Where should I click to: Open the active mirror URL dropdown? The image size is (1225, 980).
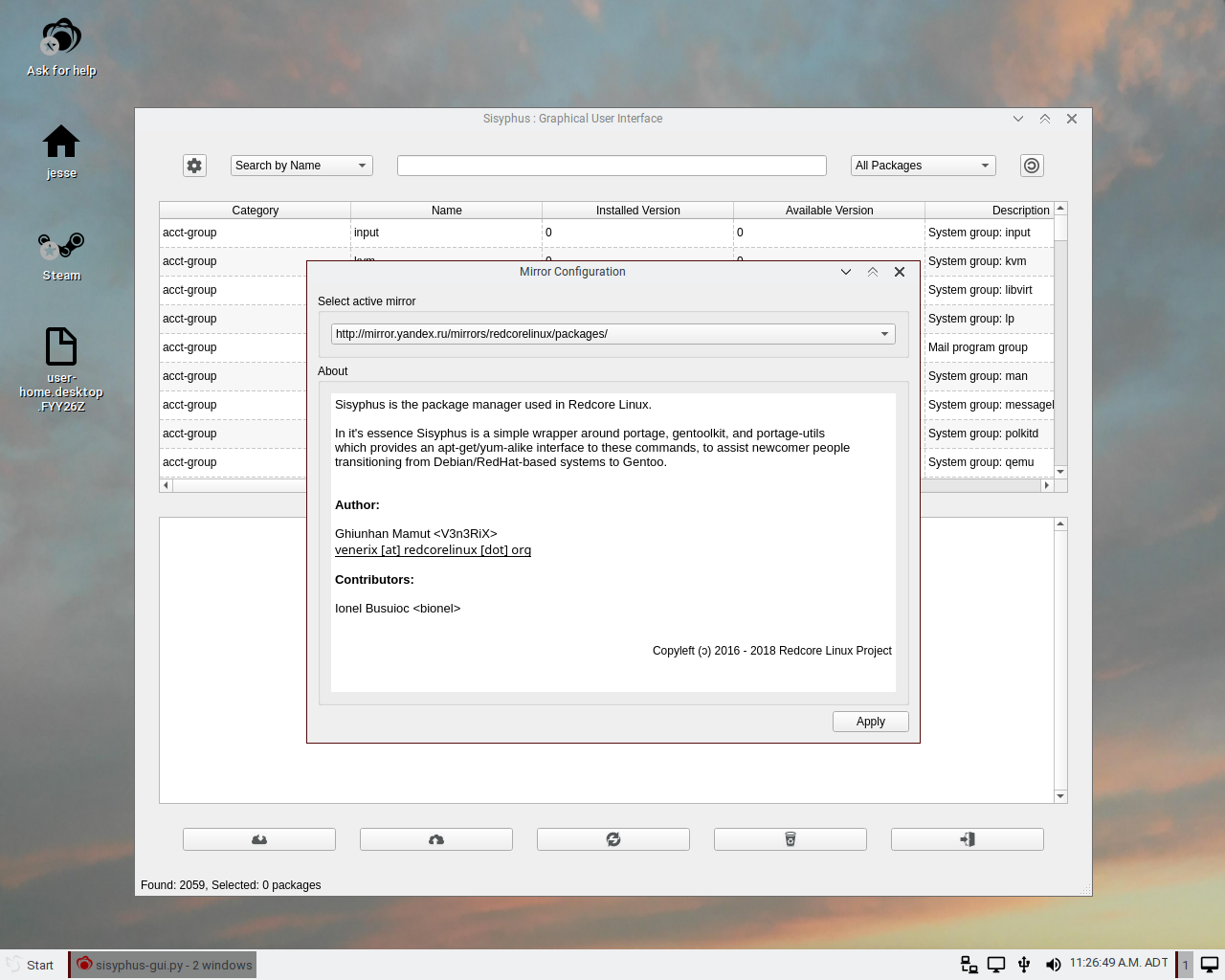click(x=613, y=334)
